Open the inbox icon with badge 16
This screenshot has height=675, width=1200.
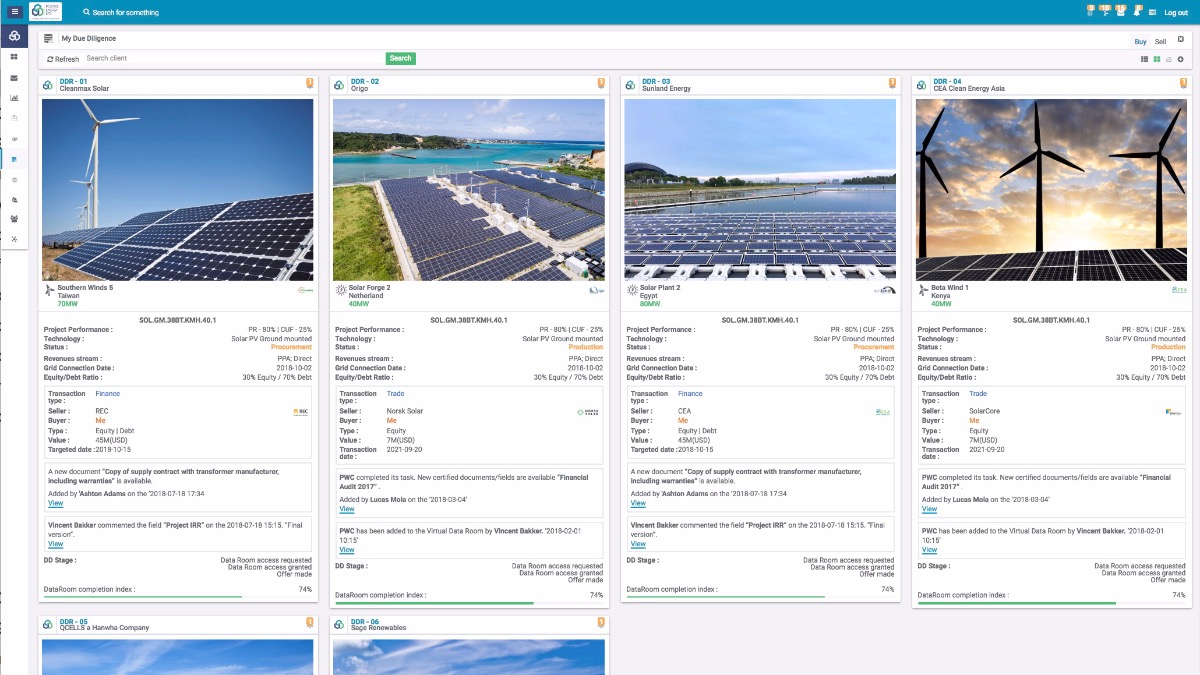click(1120, 11)
